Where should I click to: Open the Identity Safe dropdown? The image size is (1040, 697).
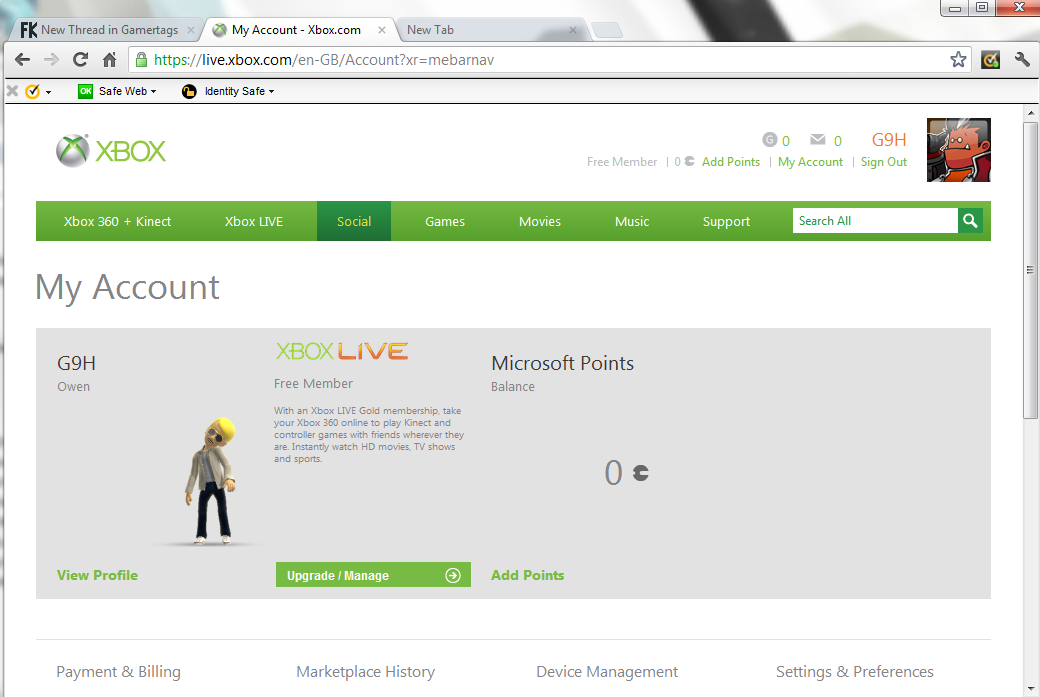pyautogui.click(x=228, y=91)
